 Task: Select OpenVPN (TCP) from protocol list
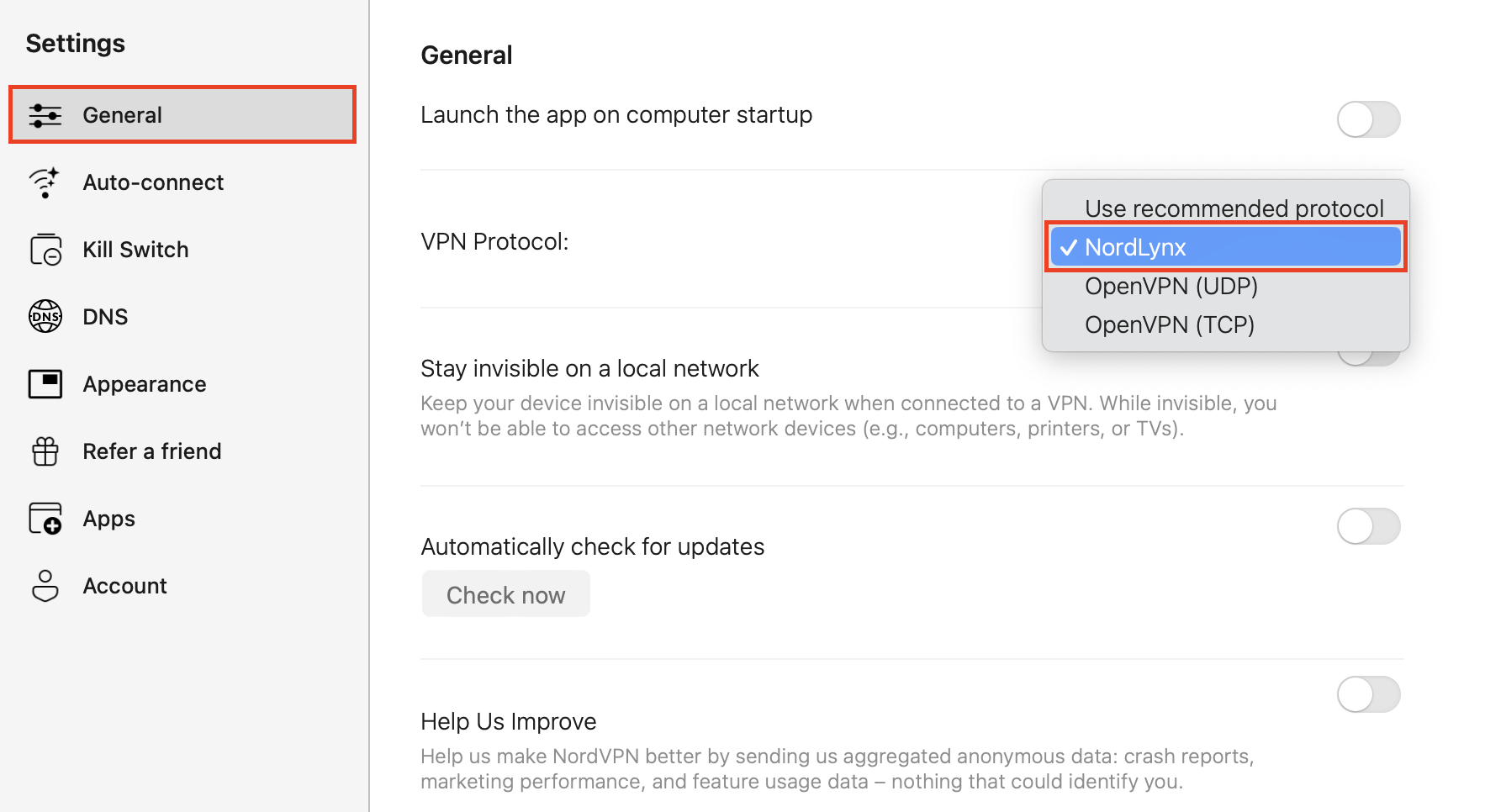1169,325
